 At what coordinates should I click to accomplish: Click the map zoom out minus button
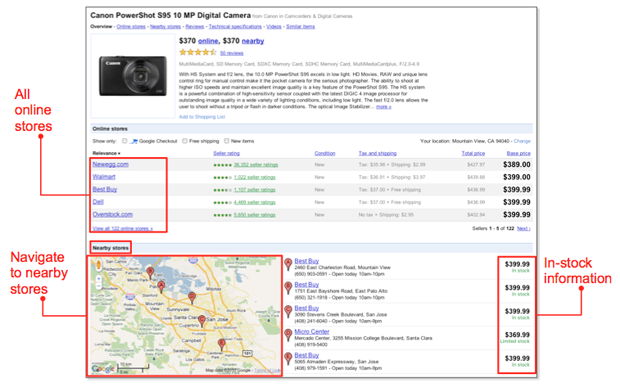[x=98, y=286]
